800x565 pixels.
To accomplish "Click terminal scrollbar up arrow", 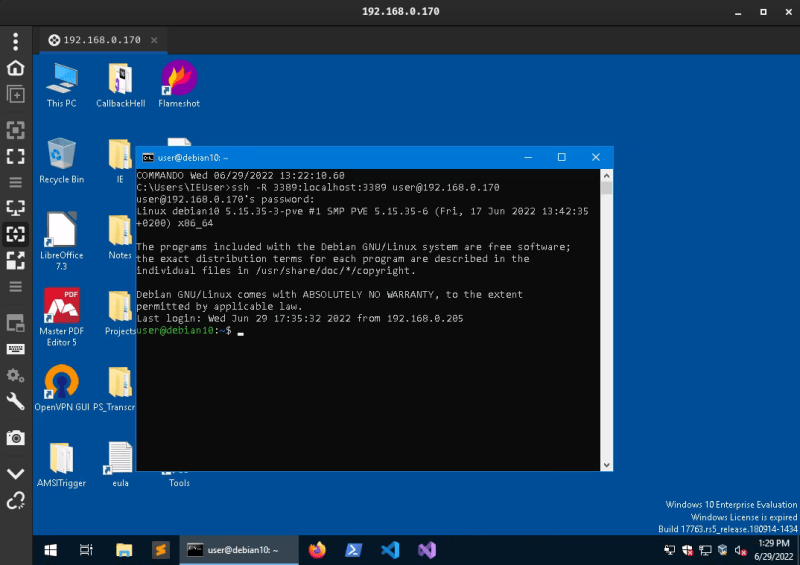I will 607,176.
